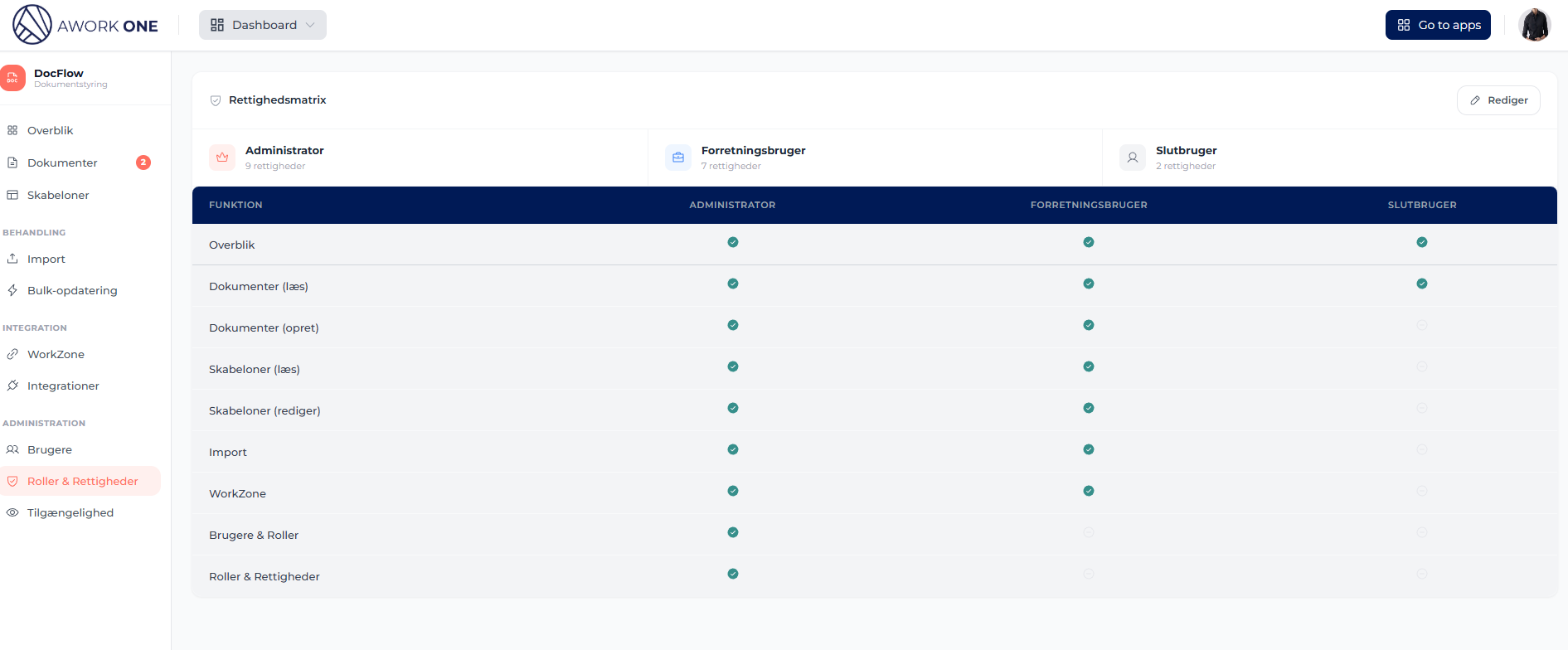Click the Forretningsbruger briefcase icon
This screenshot has width=1568, height=650.
pyautogui.click(x=678, y=158)
